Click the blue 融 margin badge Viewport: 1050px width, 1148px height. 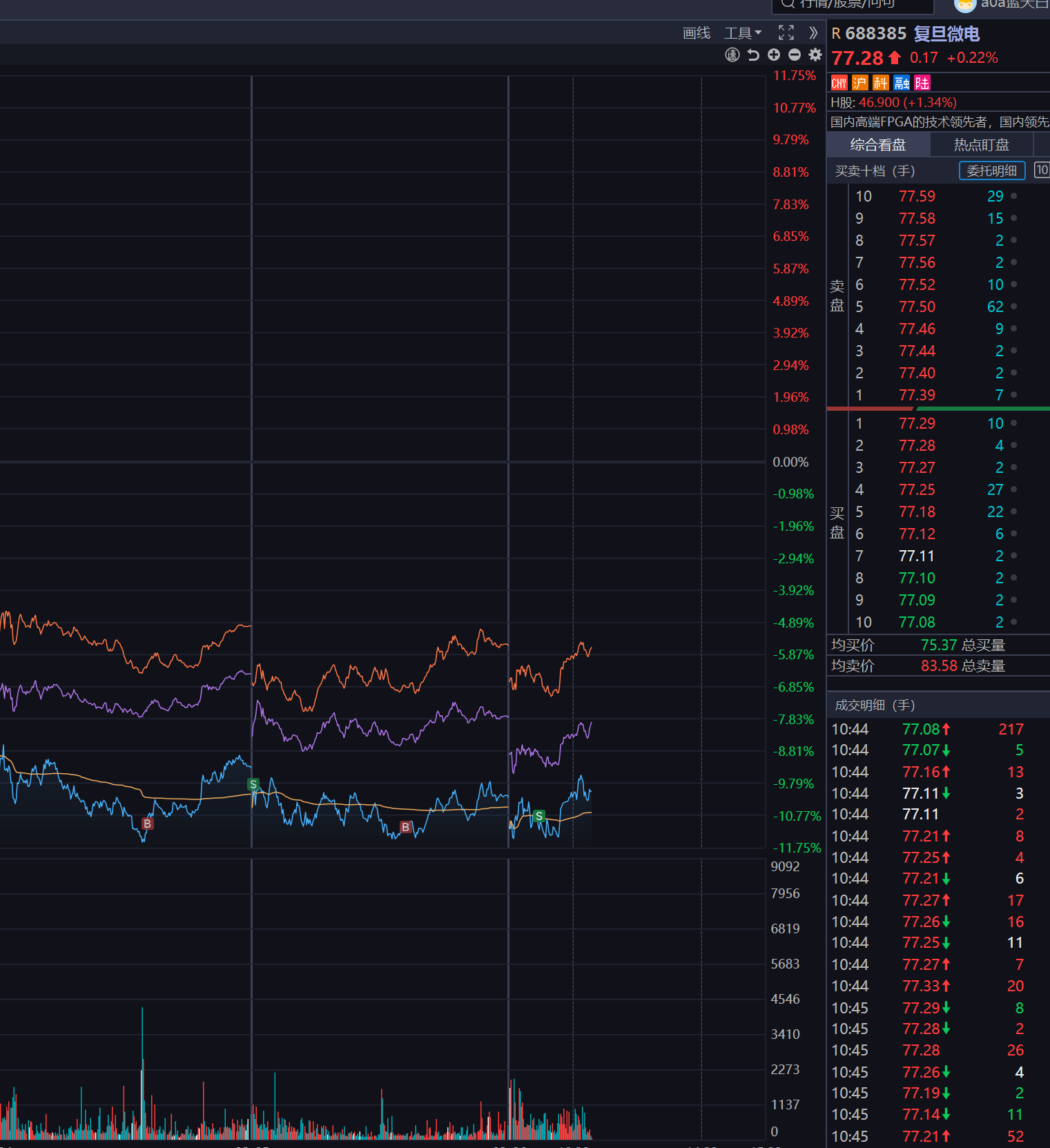tap(902, 84)
